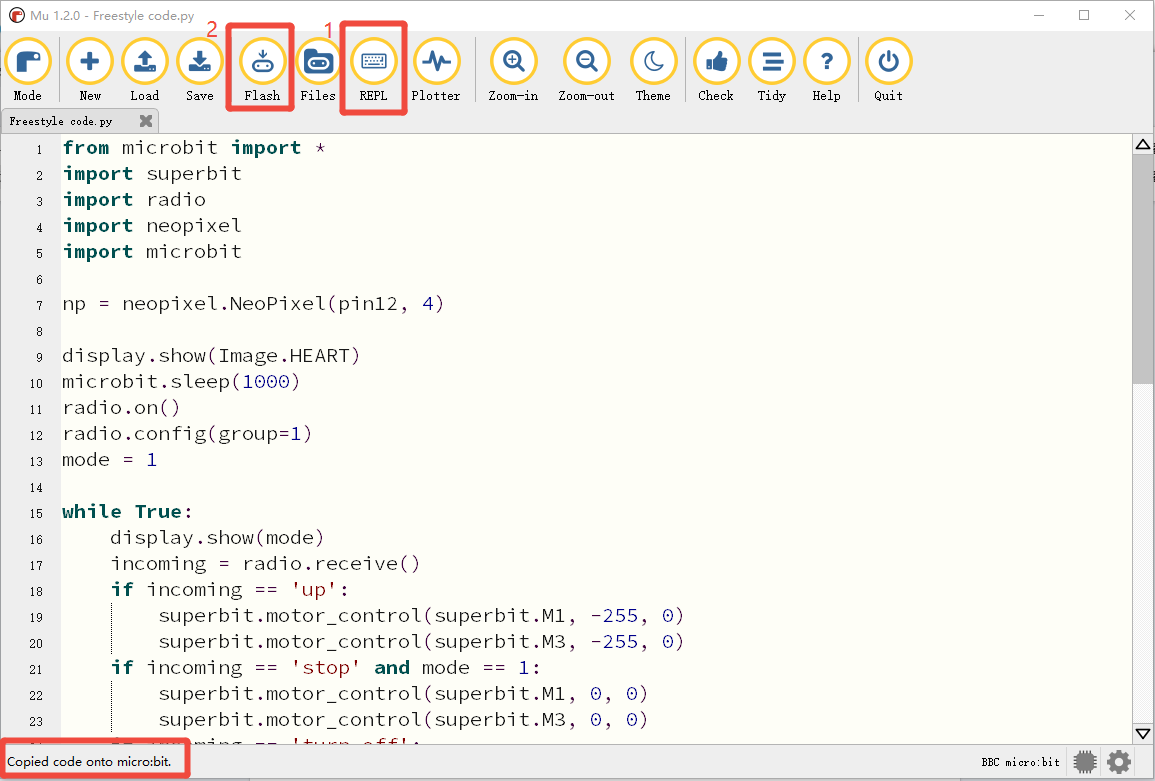This screenshot has height=781, width=1155.
Task: Maximize the Mu window
Action: [1084, 15]
